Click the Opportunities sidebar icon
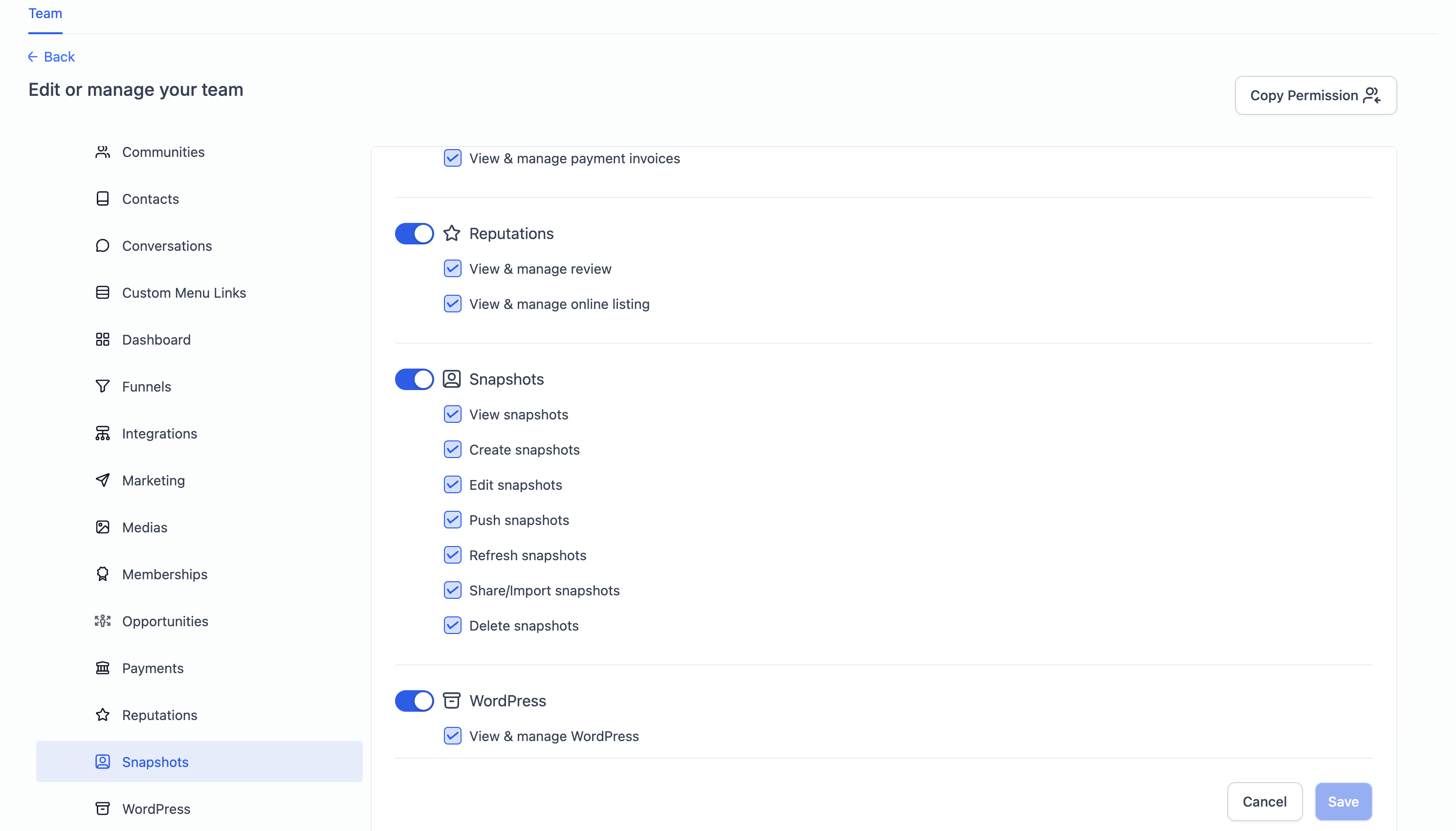 coord(102,621)
